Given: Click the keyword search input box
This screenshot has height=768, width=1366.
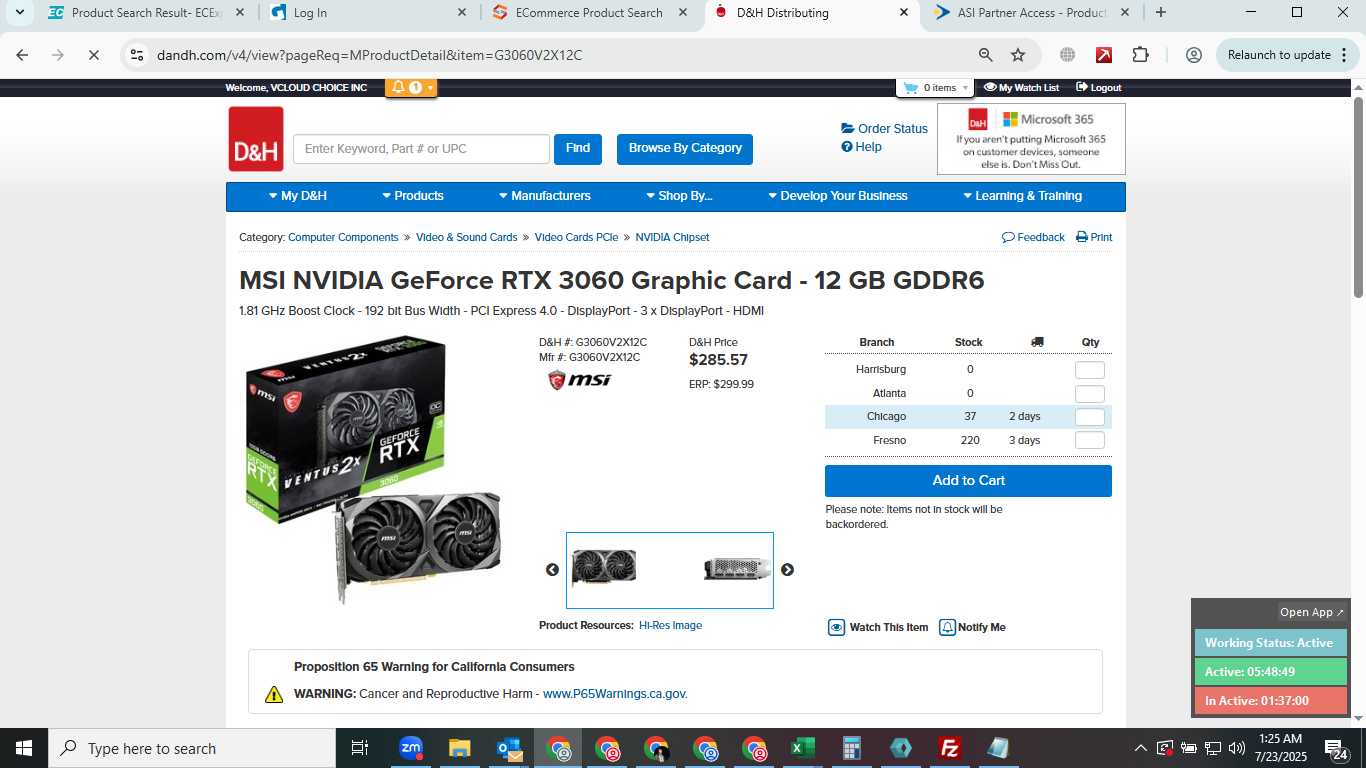Looking at the screenshot, I should coord(421,149).
